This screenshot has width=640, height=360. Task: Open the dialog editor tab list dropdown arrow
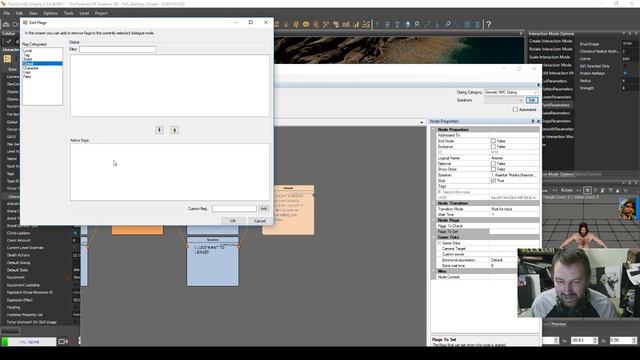coord(421,122)
